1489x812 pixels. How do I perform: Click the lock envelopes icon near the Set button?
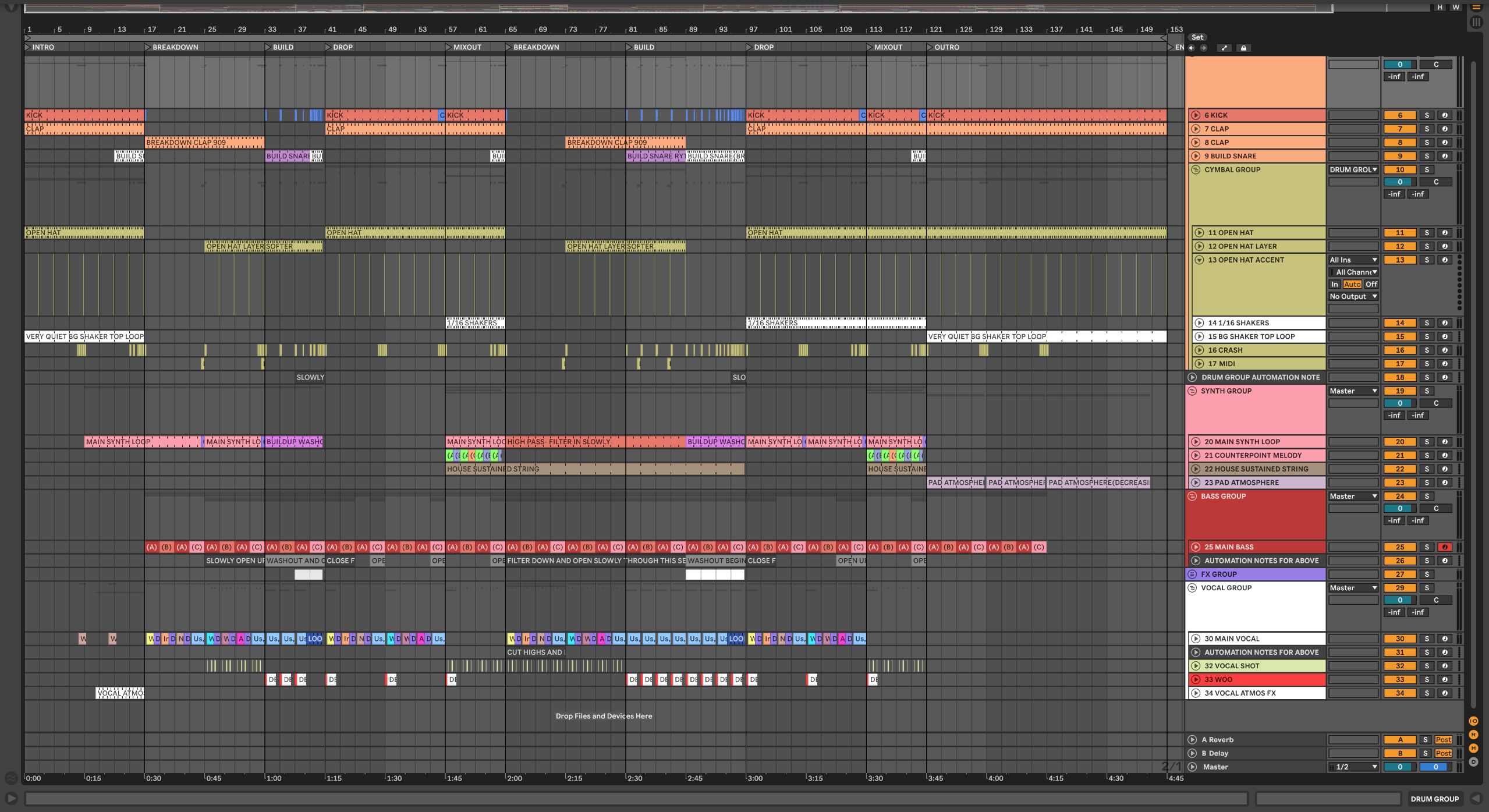(1244, 48)
